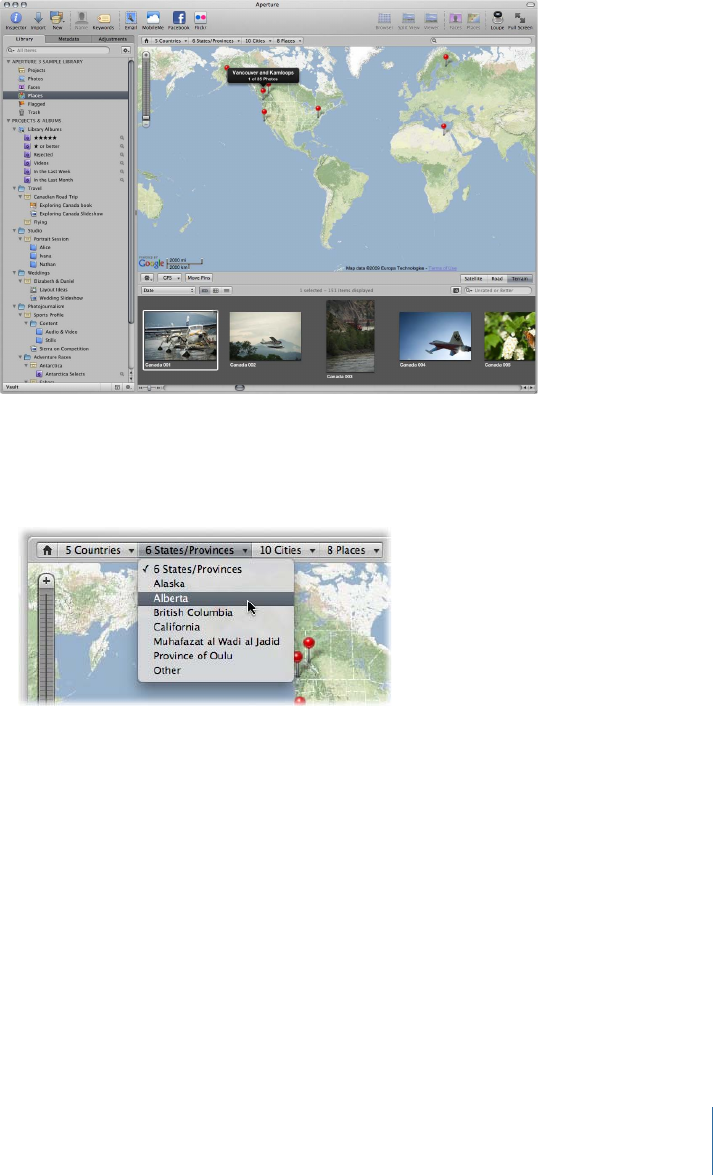The image size is (713, 1175).
Task: Open the 10 Cities dropdown
Action: tap(259, 40)
